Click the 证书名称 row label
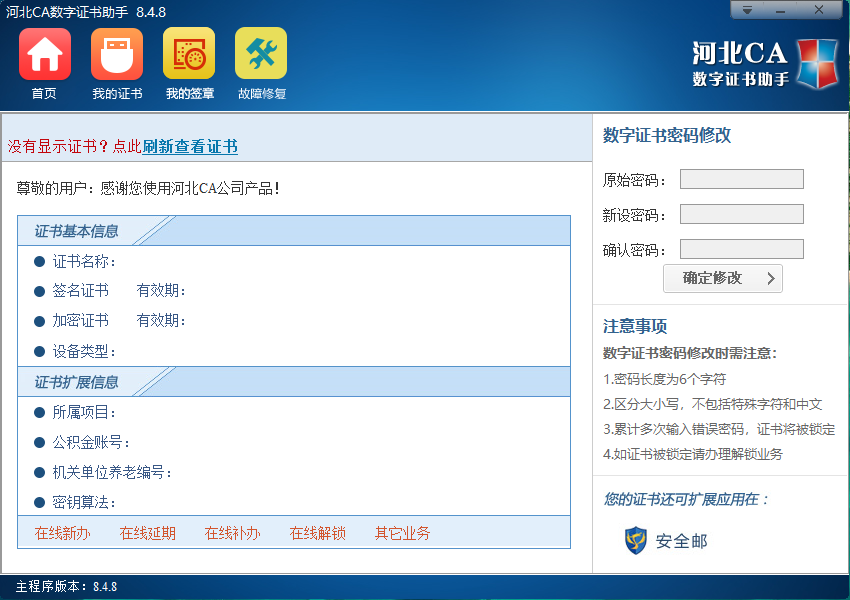The image size is (850, 600). pos(84,262)
